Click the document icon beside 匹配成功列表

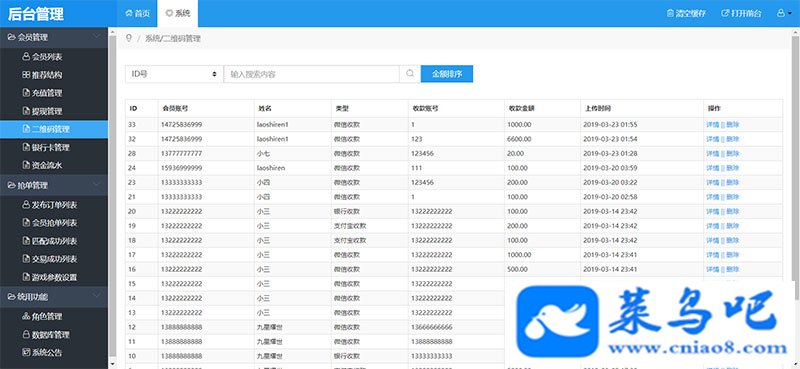pos(27,241)
